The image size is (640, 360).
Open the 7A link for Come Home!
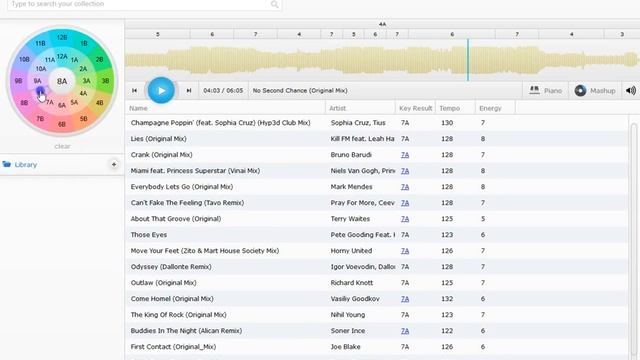[405, 299]
